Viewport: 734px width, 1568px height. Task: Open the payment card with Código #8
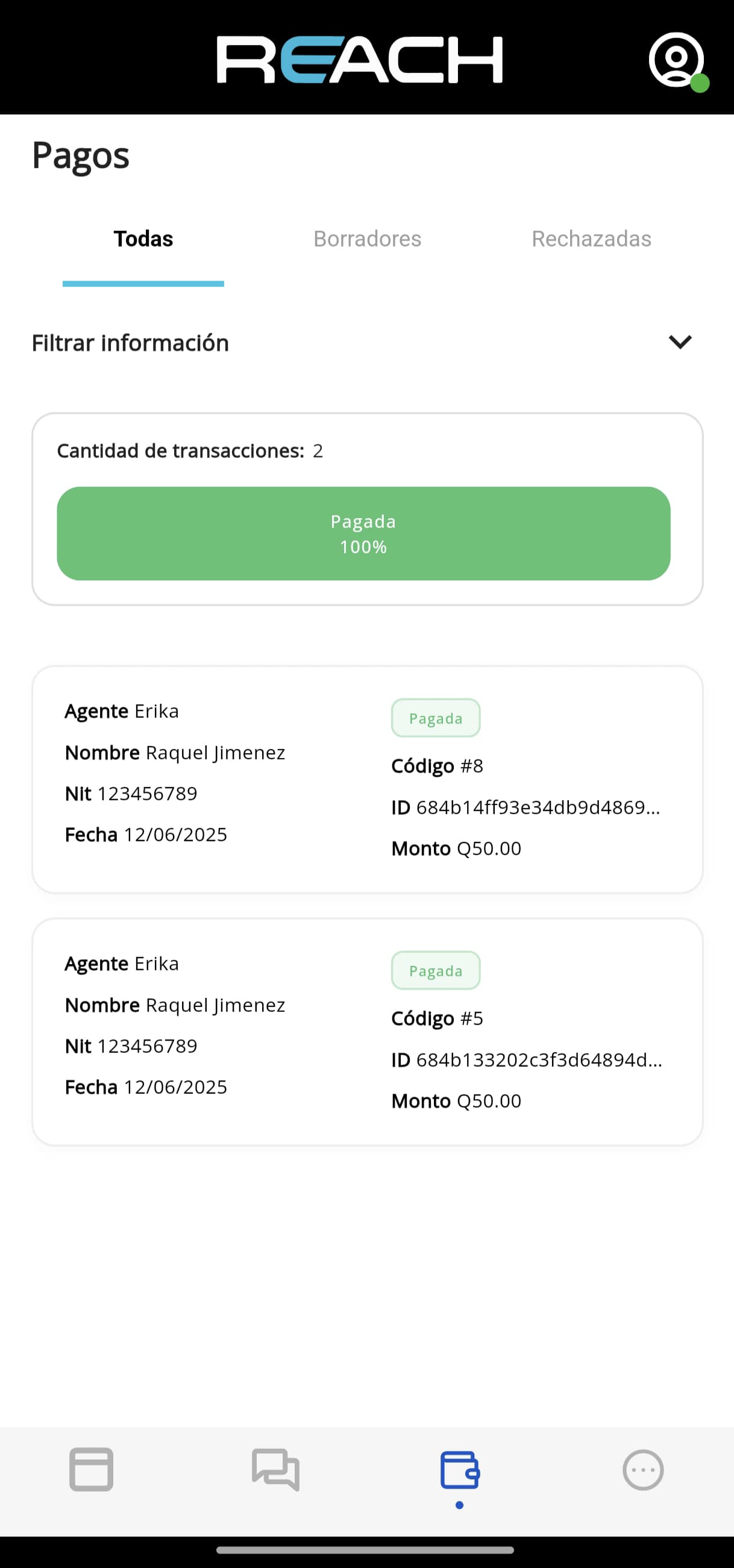367,779
